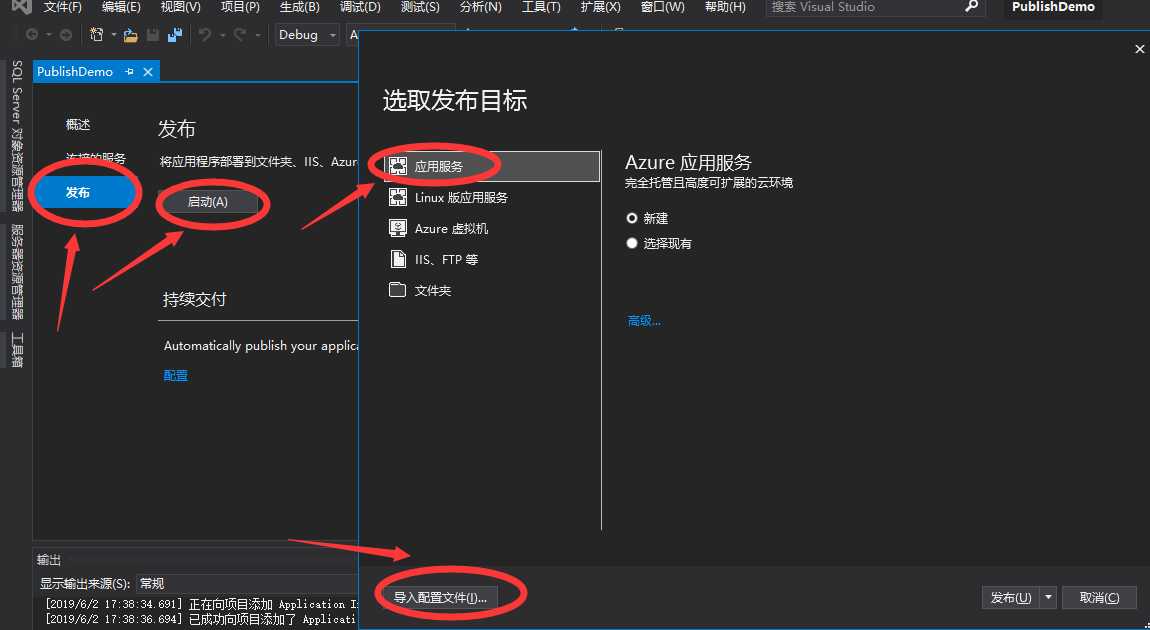Viewport: 1150px width, 630px height.
Task: Click the PublishDemo solution name label
Action: pos(1053,7)
